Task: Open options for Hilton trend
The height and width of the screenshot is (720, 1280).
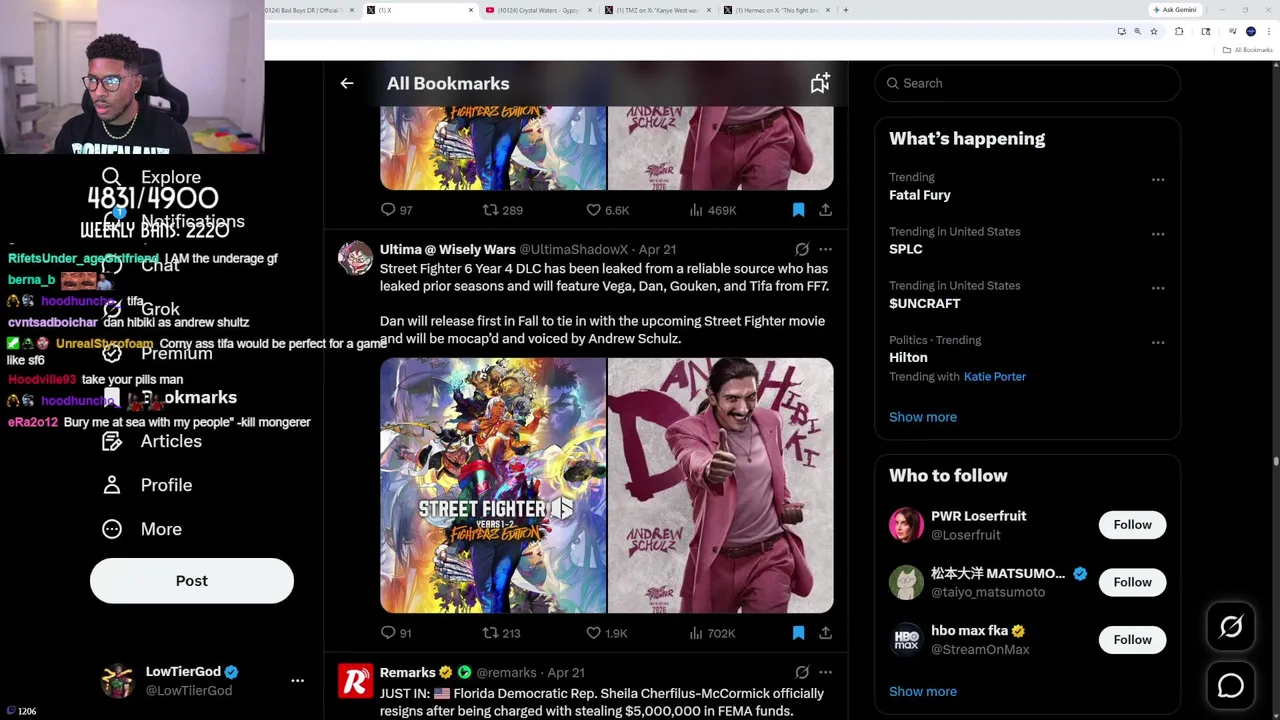Action: [1158, 342]
